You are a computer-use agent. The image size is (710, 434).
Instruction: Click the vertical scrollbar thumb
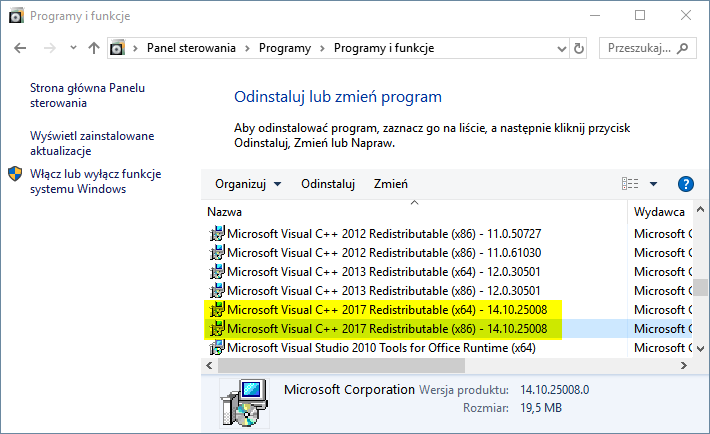[700, 287]
